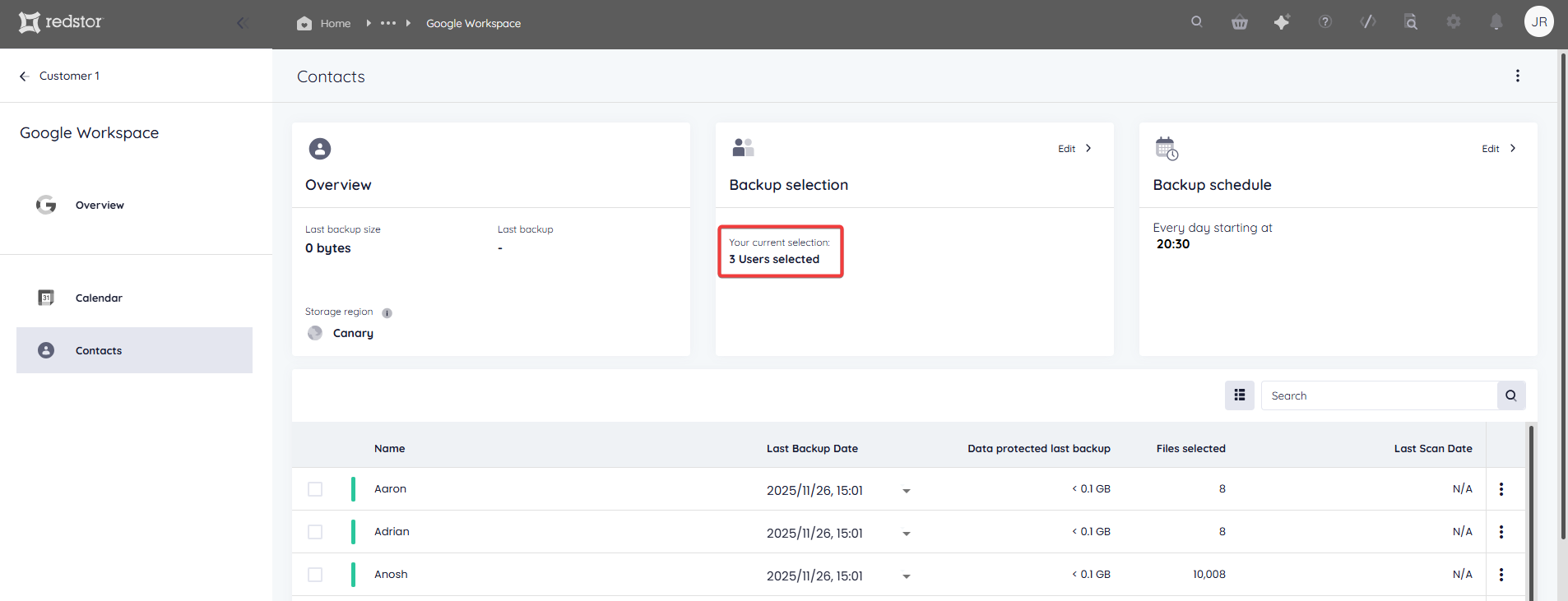Click the Storage region info icon
This screenshot has width=1568, height=601.
point(387,312)
